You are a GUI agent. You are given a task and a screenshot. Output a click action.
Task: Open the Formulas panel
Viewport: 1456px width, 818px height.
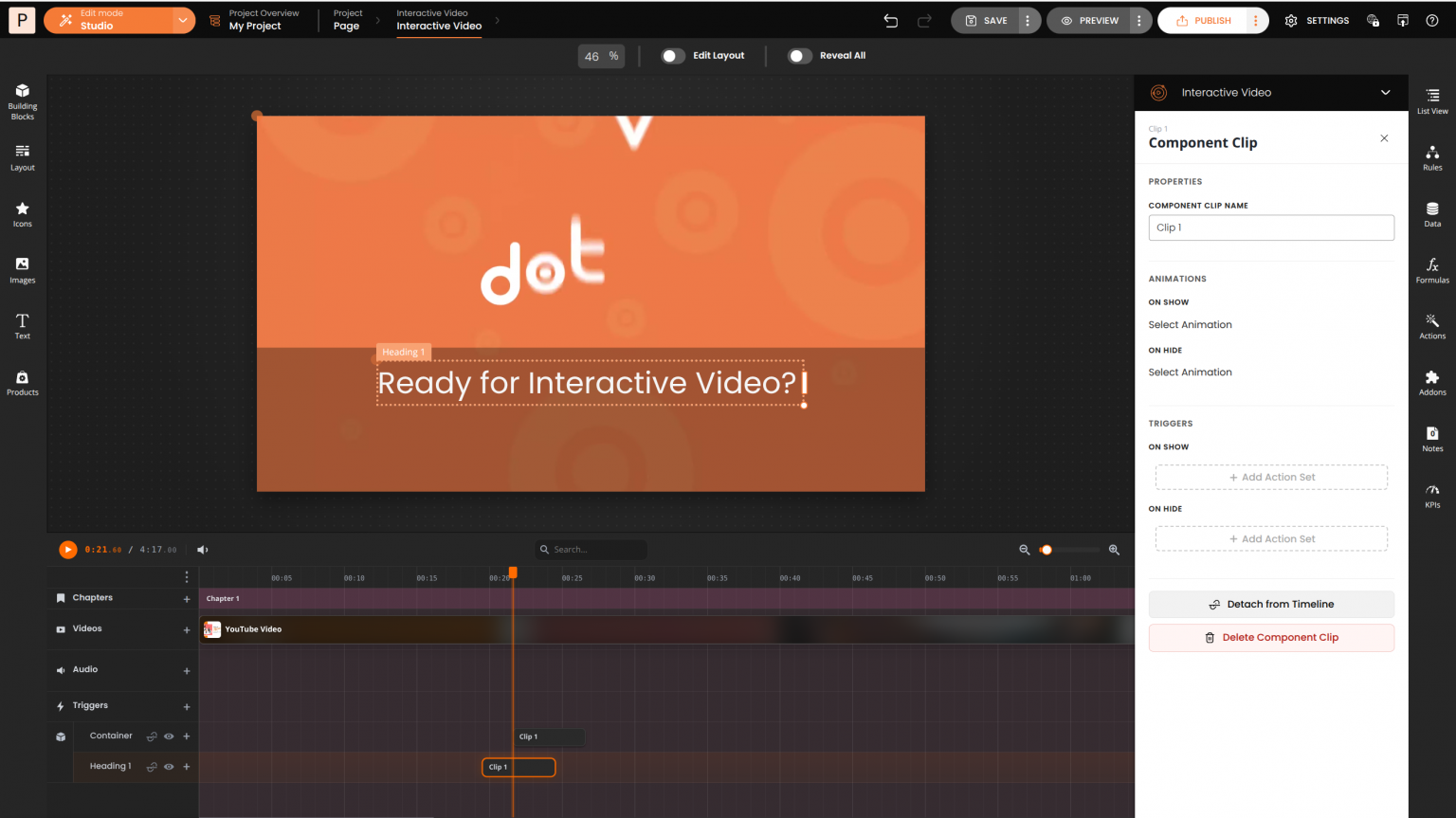1432,270
